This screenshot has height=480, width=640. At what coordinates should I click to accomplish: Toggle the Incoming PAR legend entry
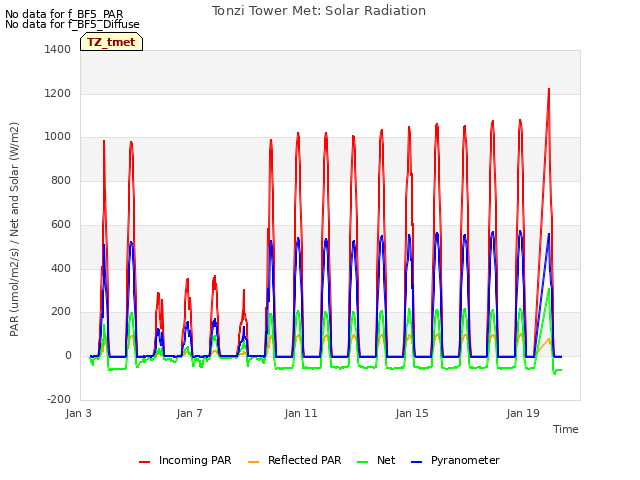[x=185, y=460]
